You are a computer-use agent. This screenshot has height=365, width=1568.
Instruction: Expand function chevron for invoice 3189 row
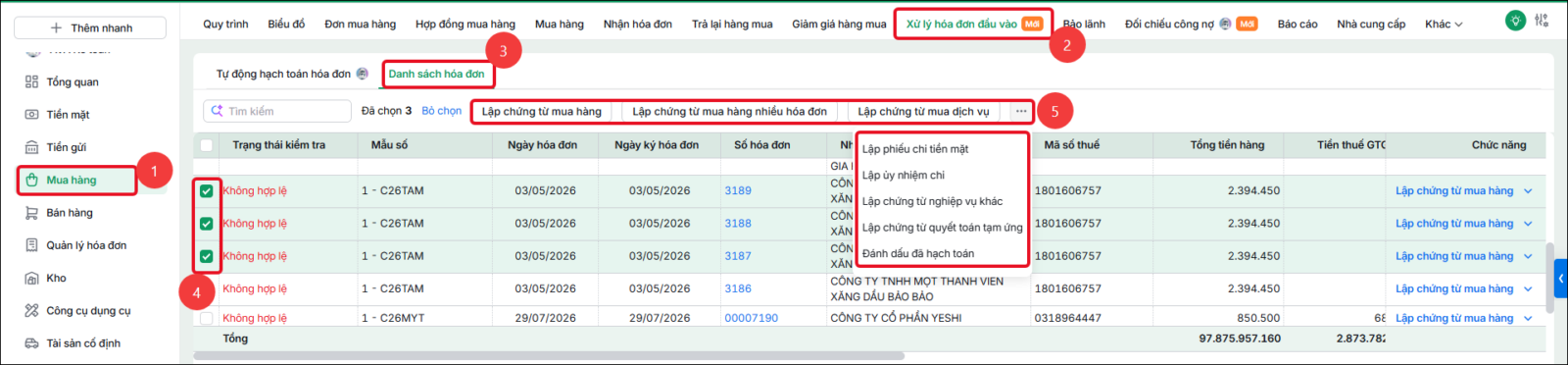point(1528,191)
